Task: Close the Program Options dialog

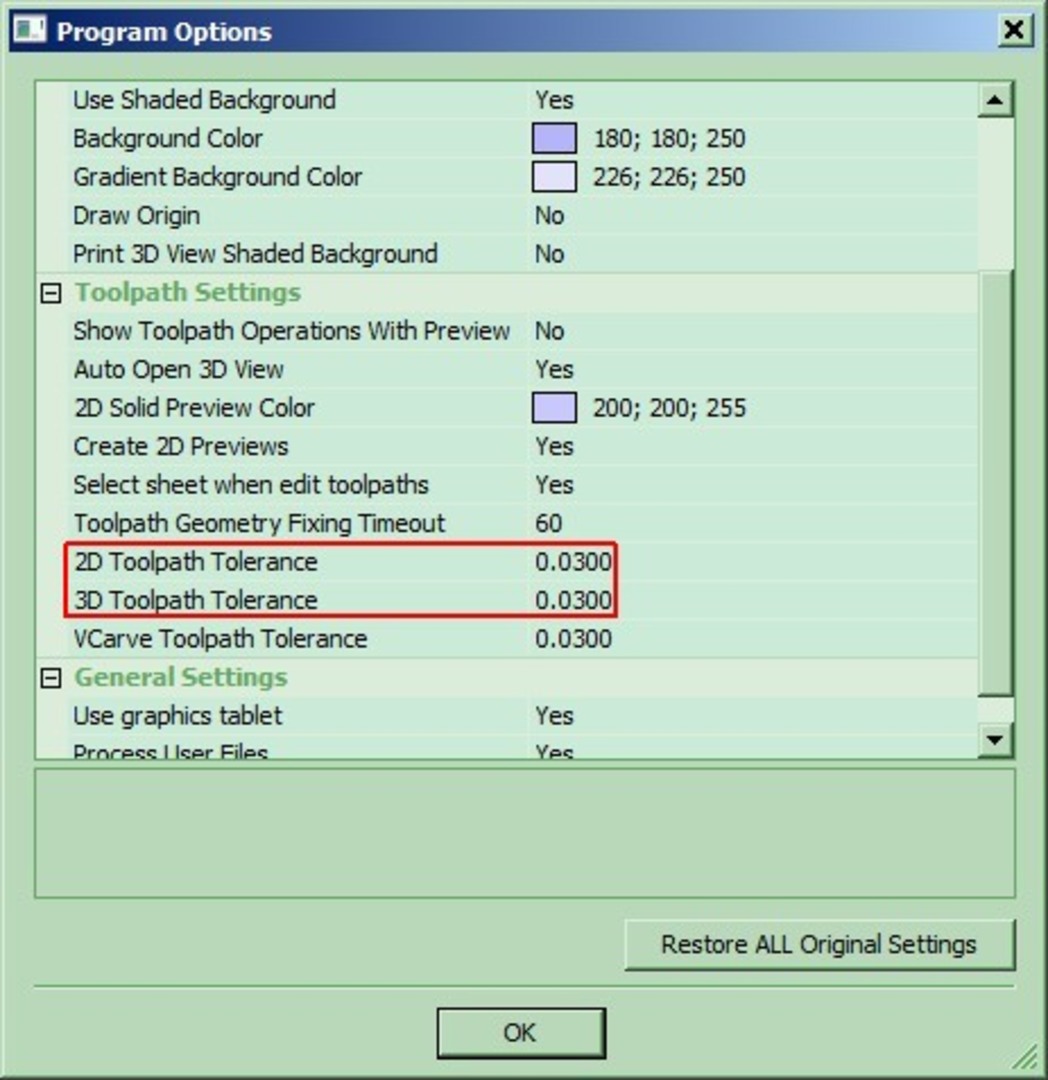Action: [1014, 31]
